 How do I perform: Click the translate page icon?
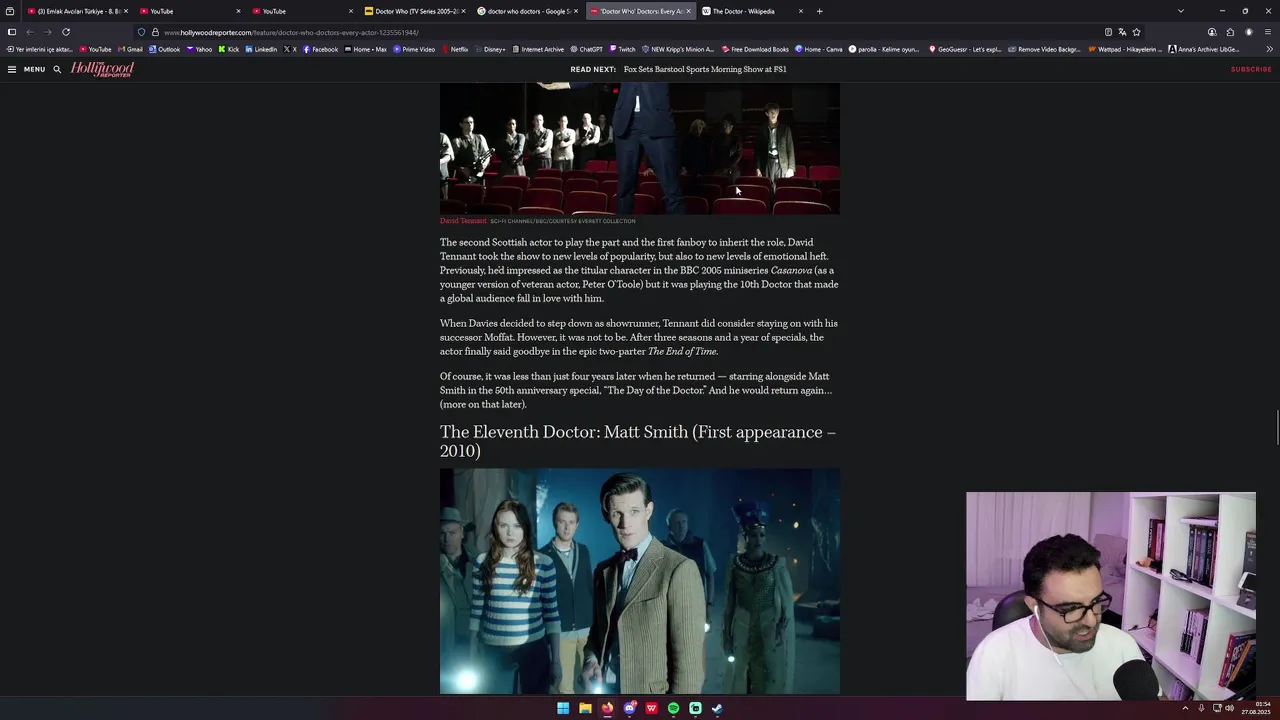point(1122,32)
